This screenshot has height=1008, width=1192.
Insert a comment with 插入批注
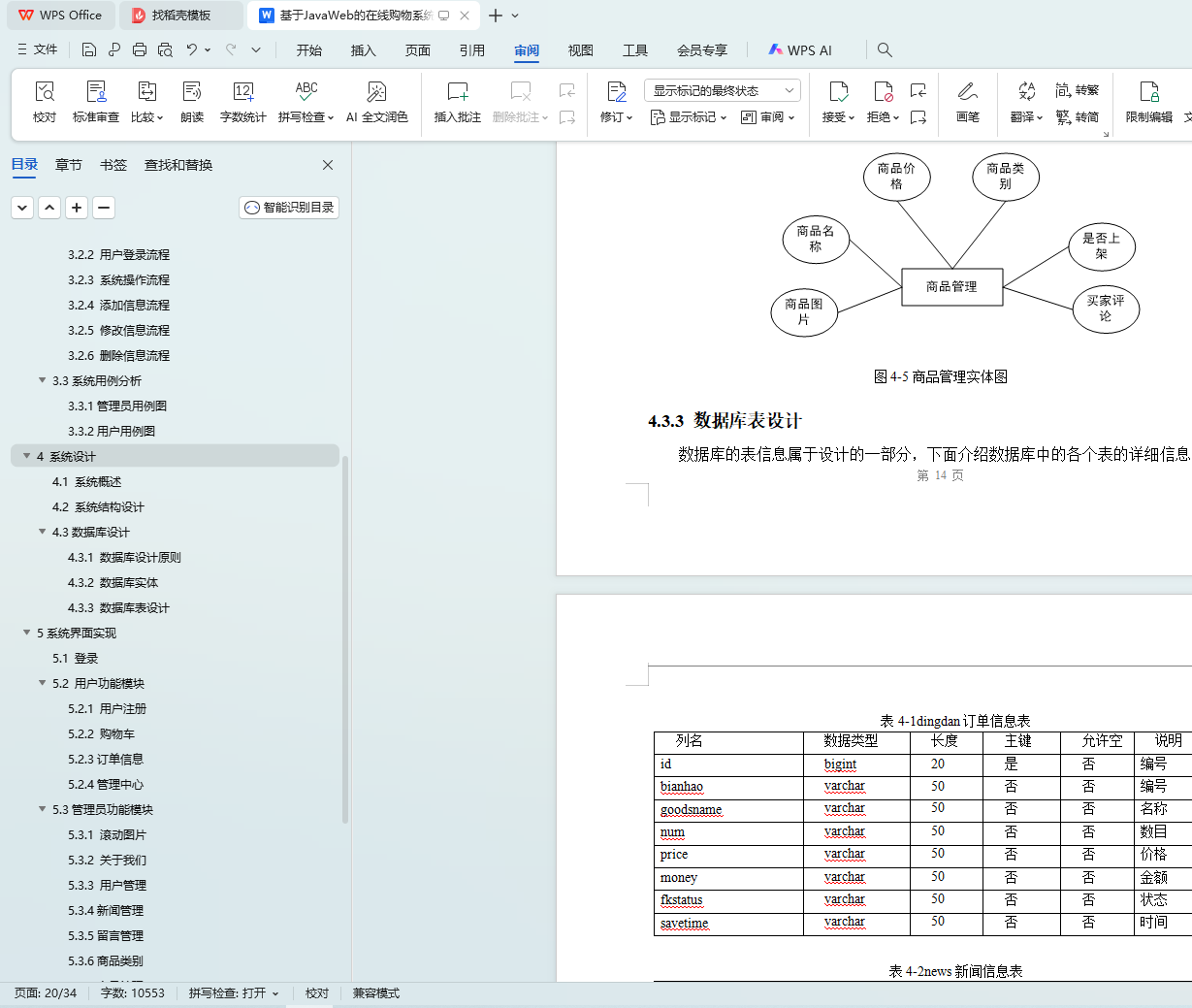tap(458, 102)
